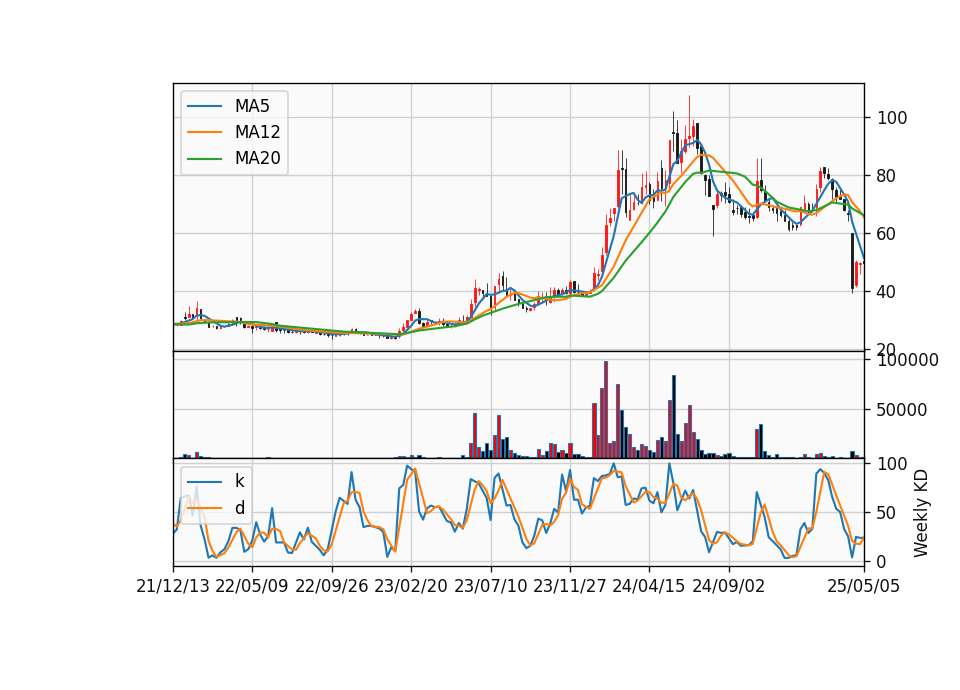Screen dimensions: 960x690
Task: Click the 24/09/02 date tick label
Action: (x=729, y=587)
